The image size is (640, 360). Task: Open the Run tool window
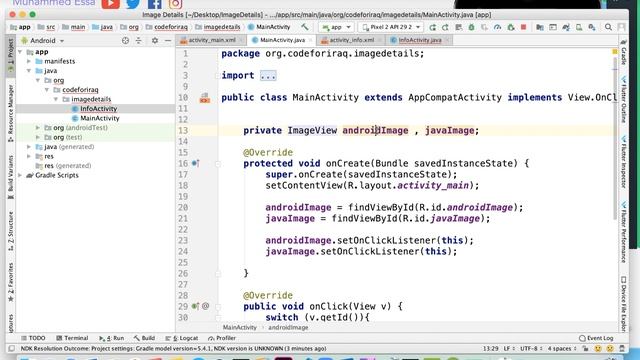[x=111, y=338]
